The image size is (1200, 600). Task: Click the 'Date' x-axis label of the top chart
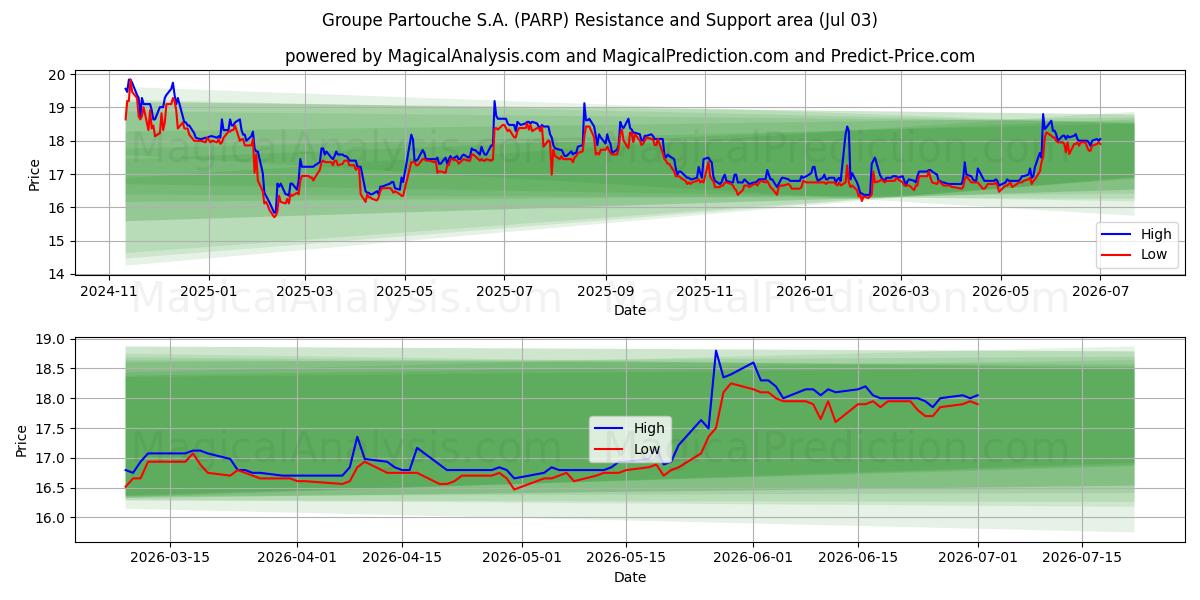click(x=630, y=311)
